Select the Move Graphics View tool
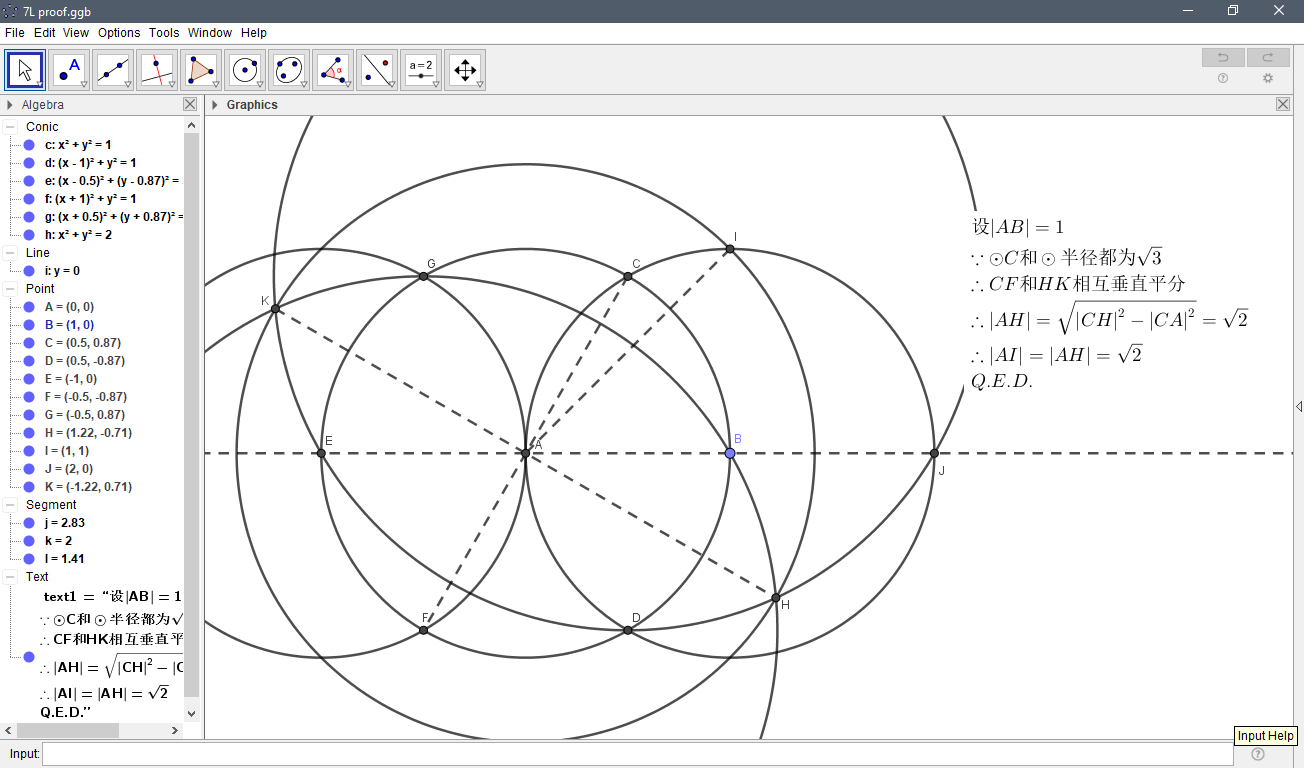The height and width of the screenshot is (768, 1304). coord(465,70)
